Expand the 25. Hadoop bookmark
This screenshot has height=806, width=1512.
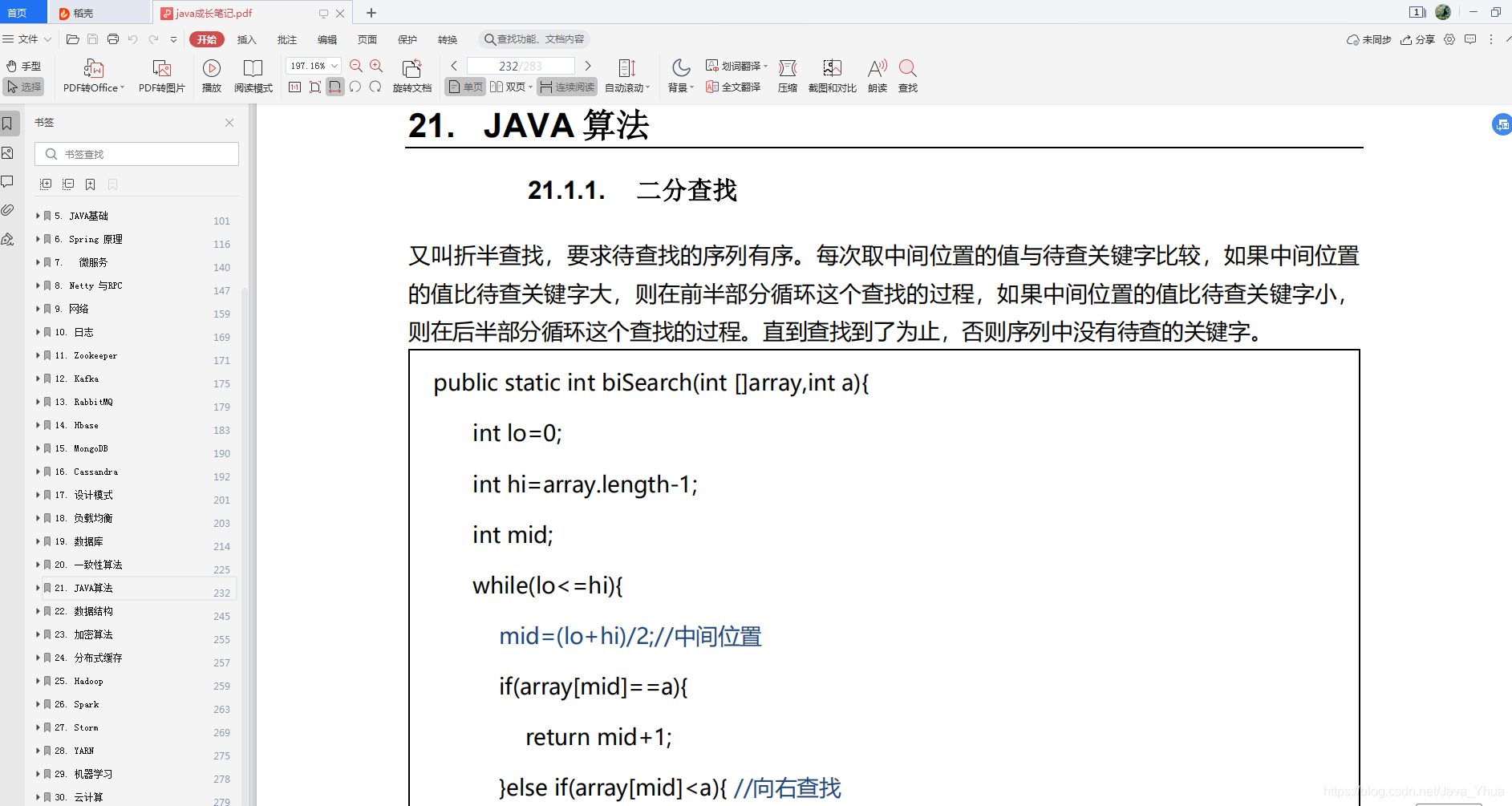38,681
